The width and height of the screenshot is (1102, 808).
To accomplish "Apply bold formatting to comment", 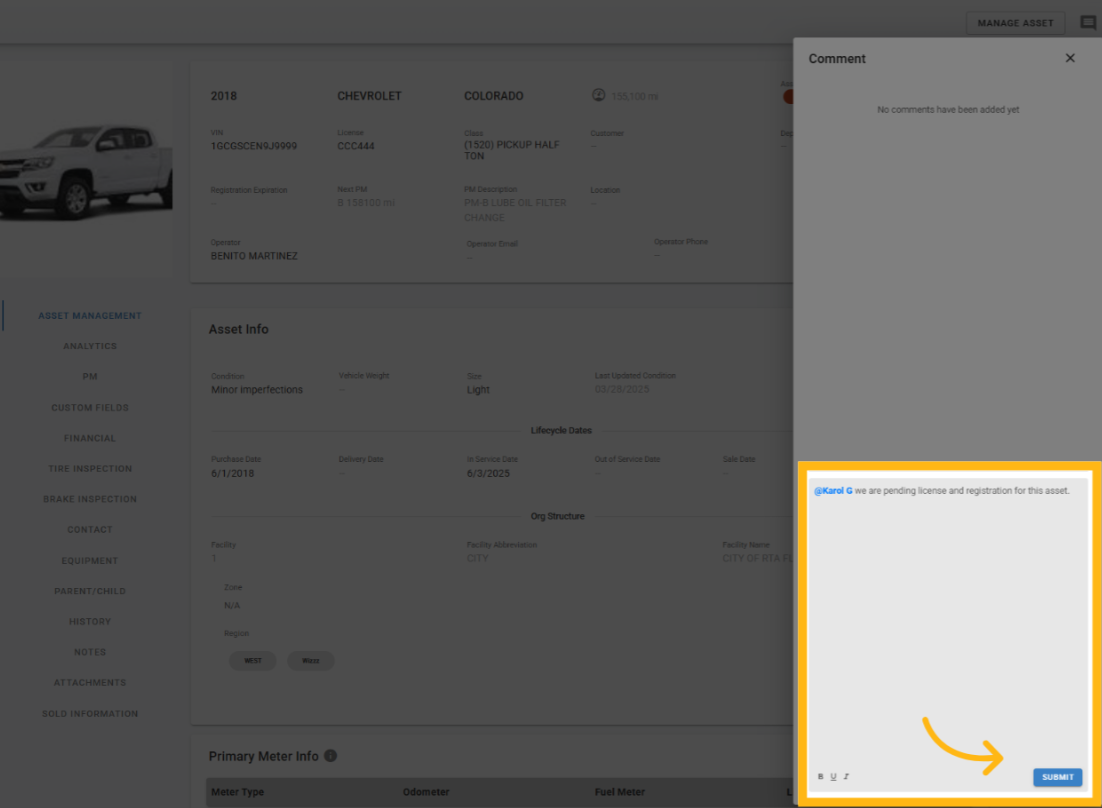I will [821, 777].
